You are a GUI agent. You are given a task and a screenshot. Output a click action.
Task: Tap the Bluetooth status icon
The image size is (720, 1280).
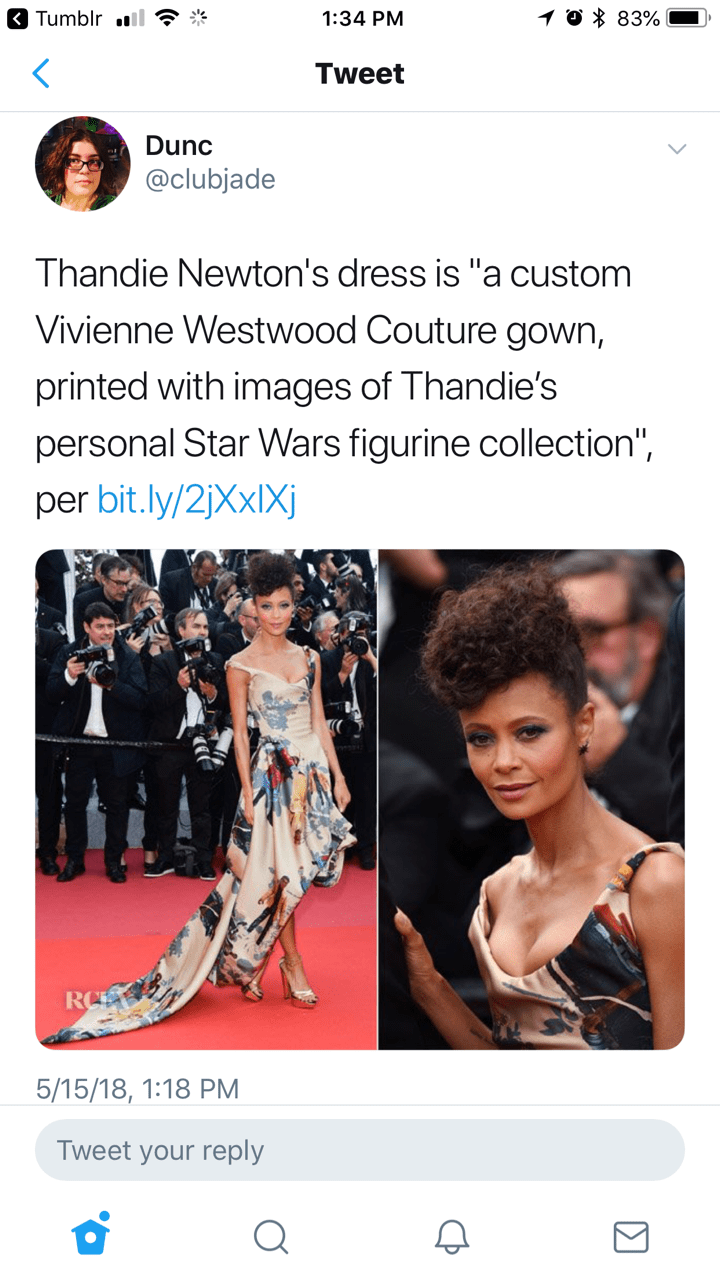click(x=600, y=18)
